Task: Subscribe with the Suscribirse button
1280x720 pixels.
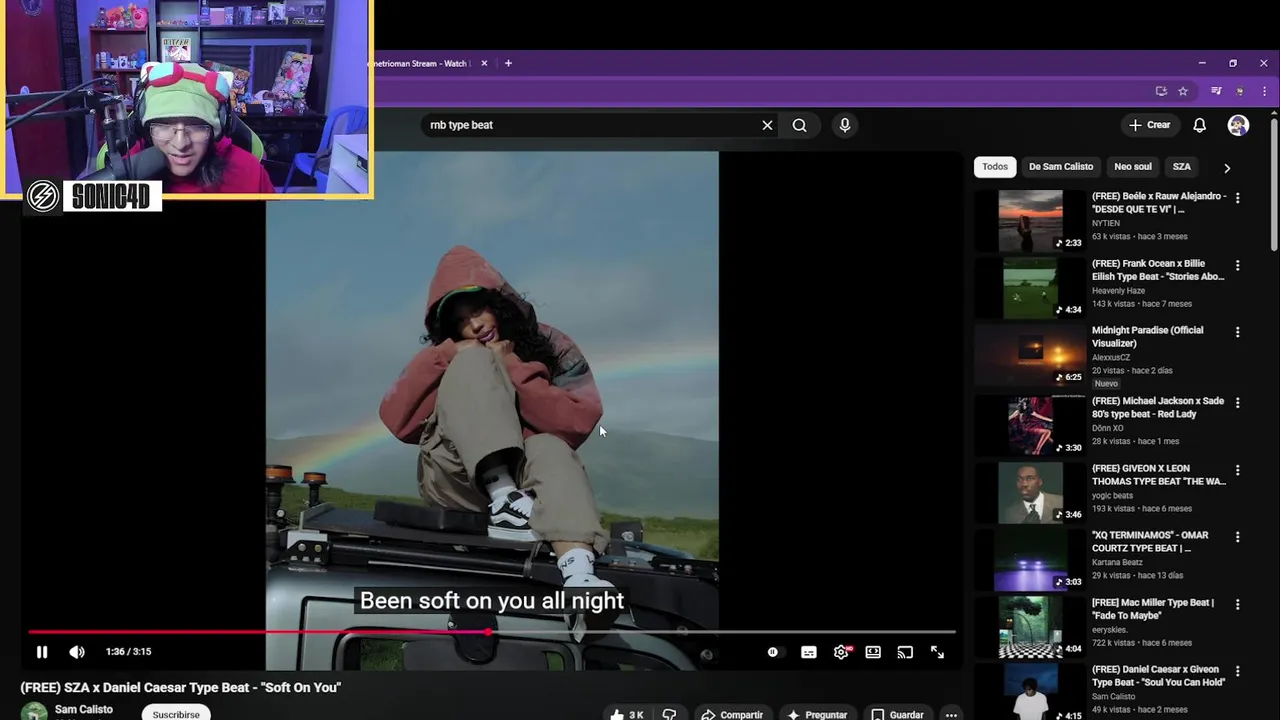Action: coord(176,714)
